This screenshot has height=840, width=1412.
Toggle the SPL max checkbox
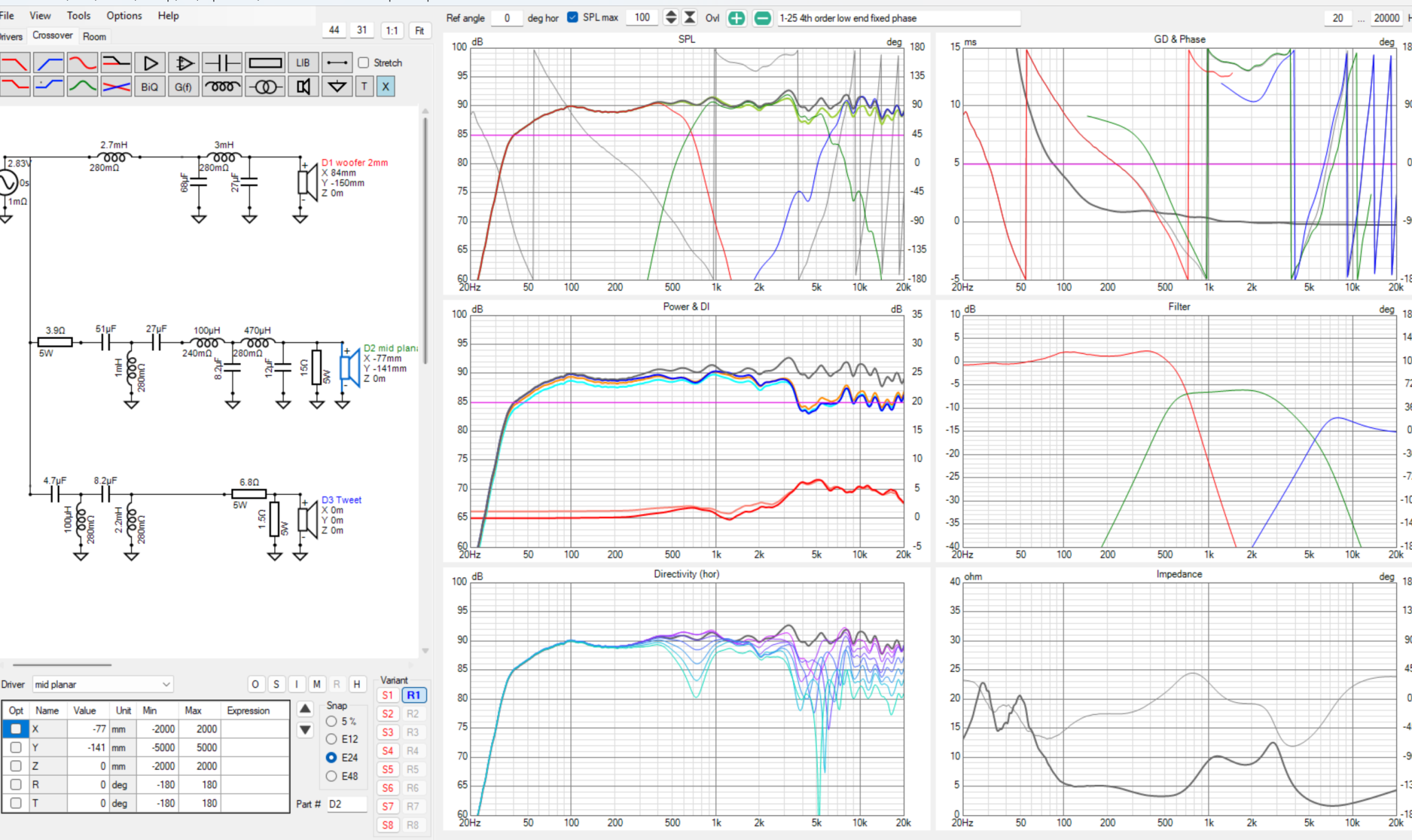[572, 17]
